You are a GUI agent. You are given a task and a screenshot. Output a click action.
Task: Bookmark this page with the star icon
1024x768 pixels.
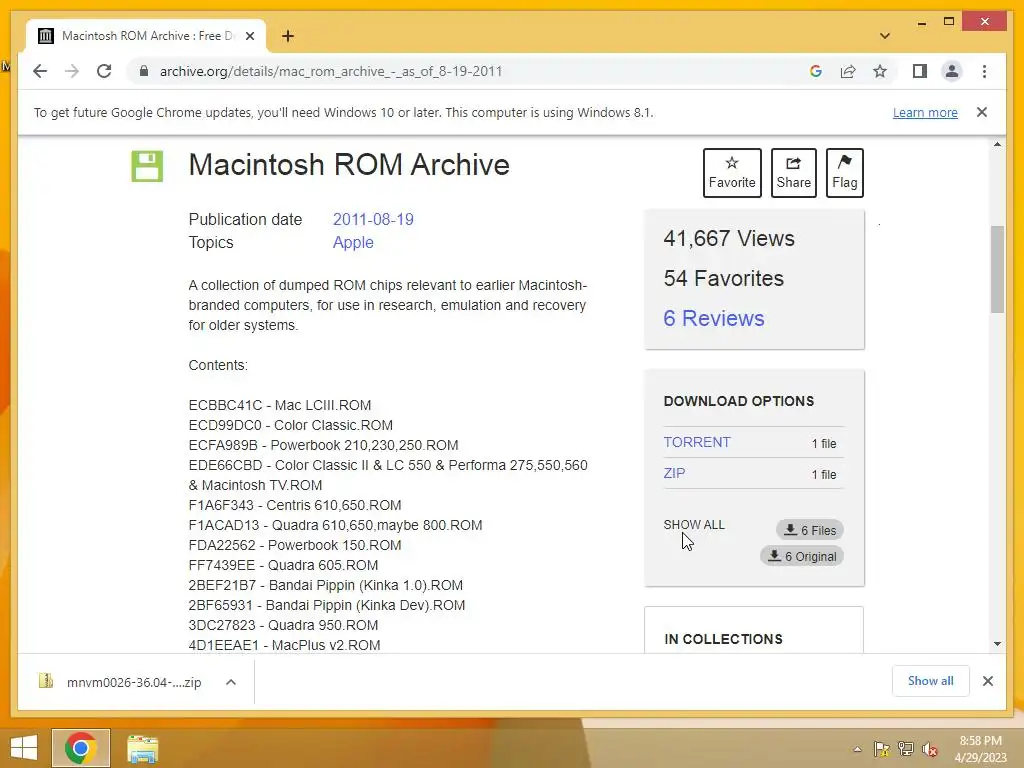pos(880,71)
